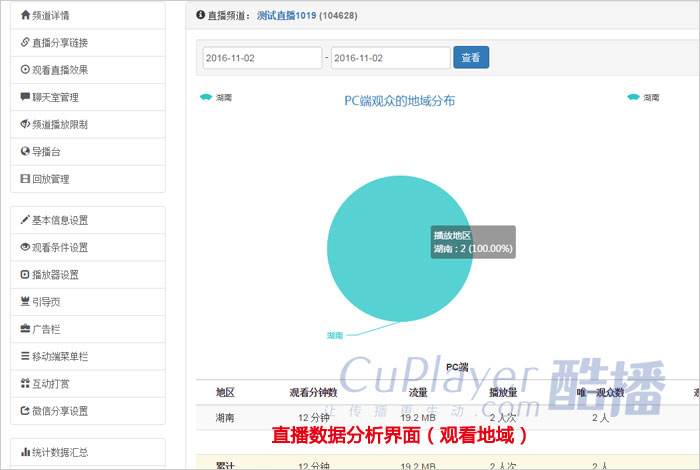Click the 地区 column header

(225, 392)
